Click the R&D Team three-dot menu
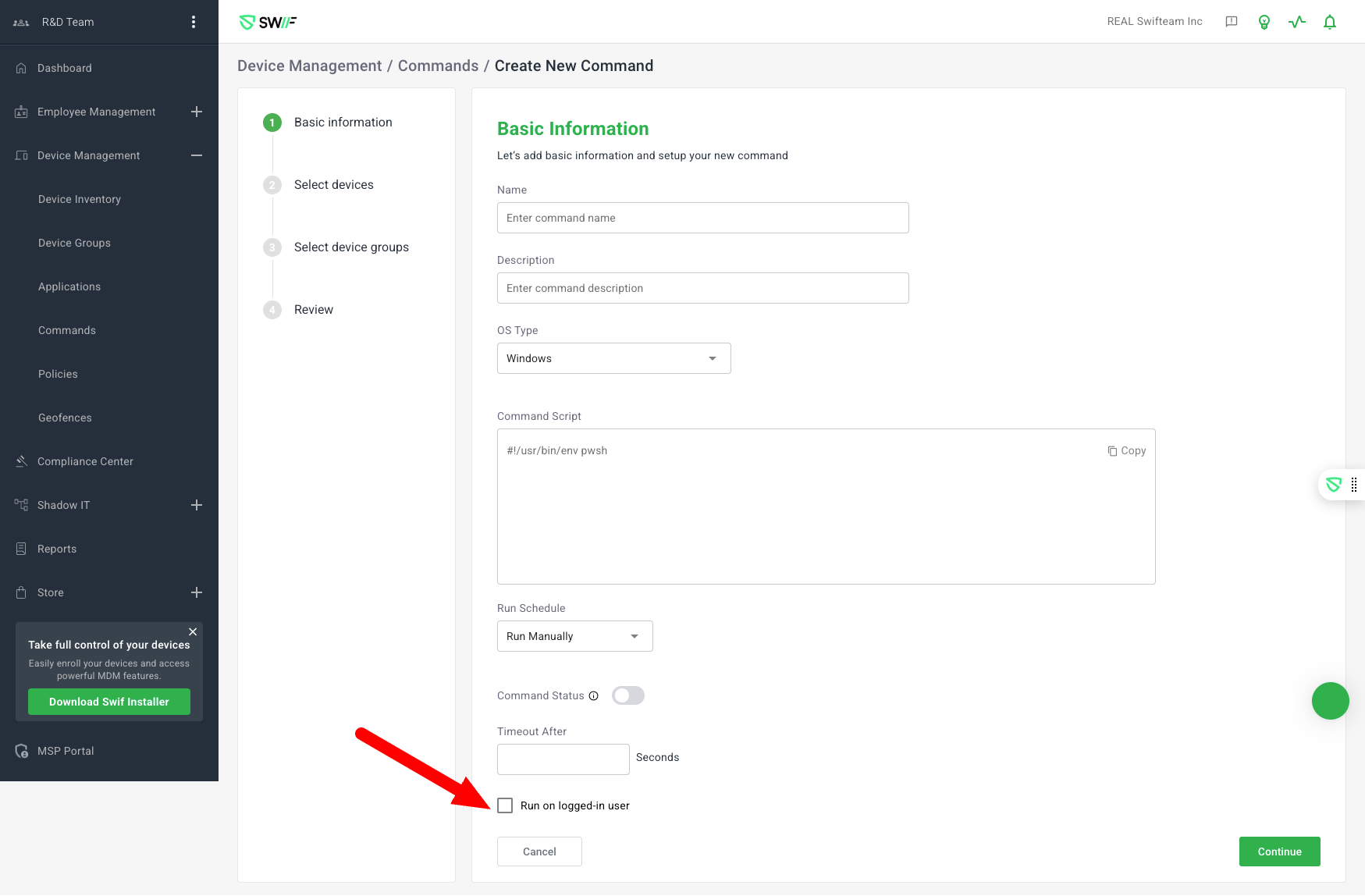1365x896 pixels. (194, 22)
